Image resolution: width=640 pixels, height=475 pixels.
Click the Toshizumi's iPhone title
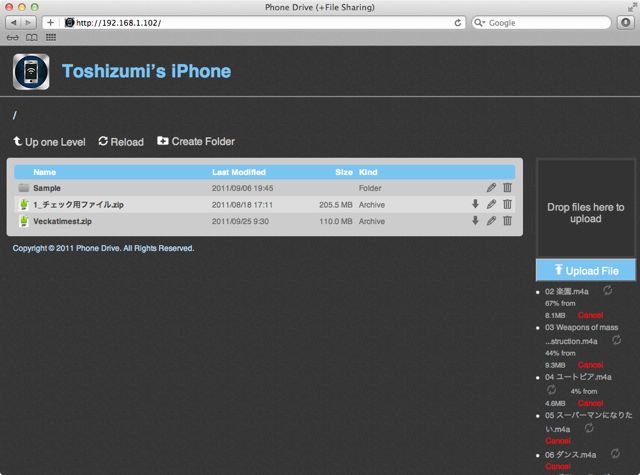coord(147,71)
